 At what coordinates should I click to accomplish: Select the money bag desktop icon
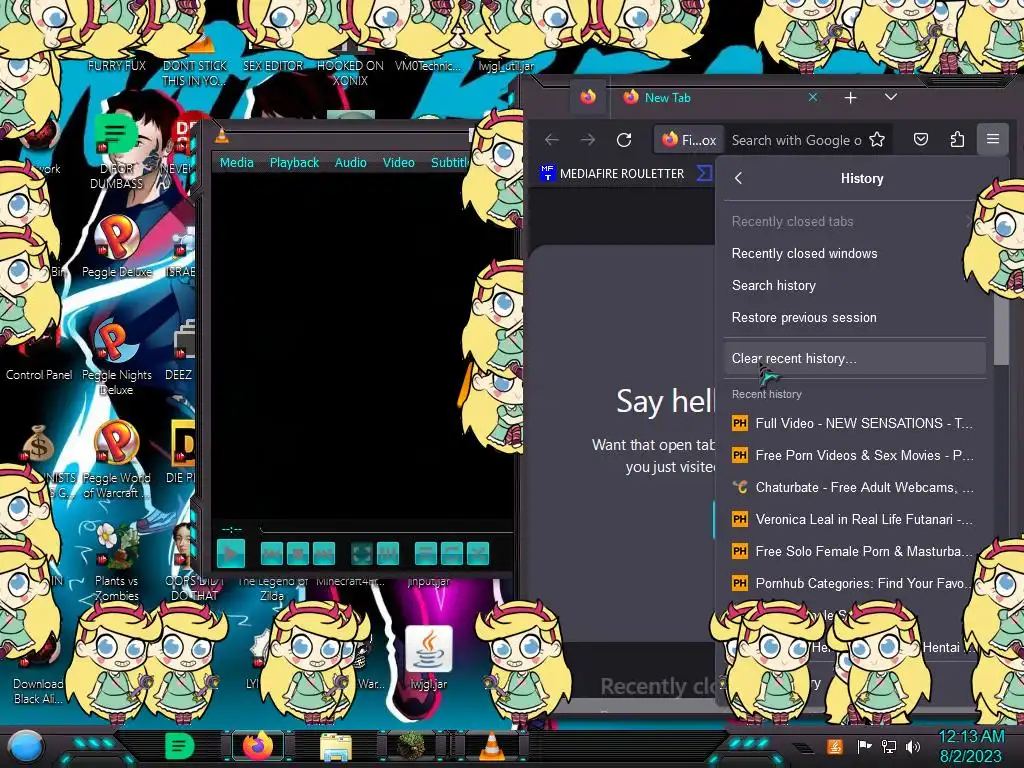(38, 445)
